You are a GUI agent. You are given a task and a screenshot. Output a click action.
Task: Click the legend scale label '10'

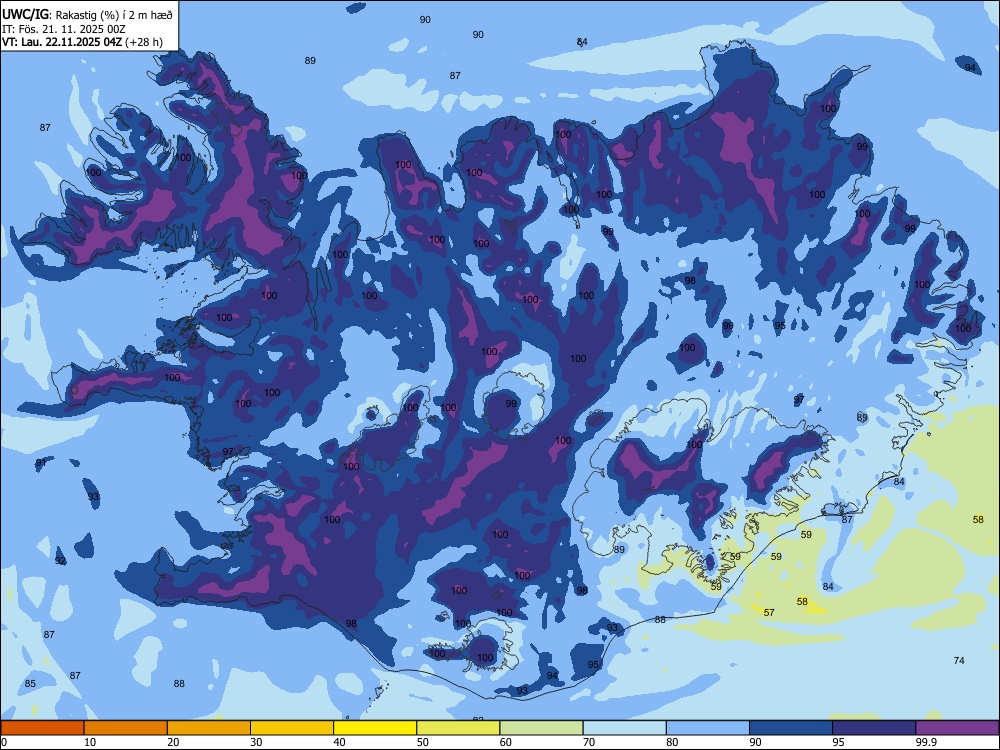pos(90,742)
